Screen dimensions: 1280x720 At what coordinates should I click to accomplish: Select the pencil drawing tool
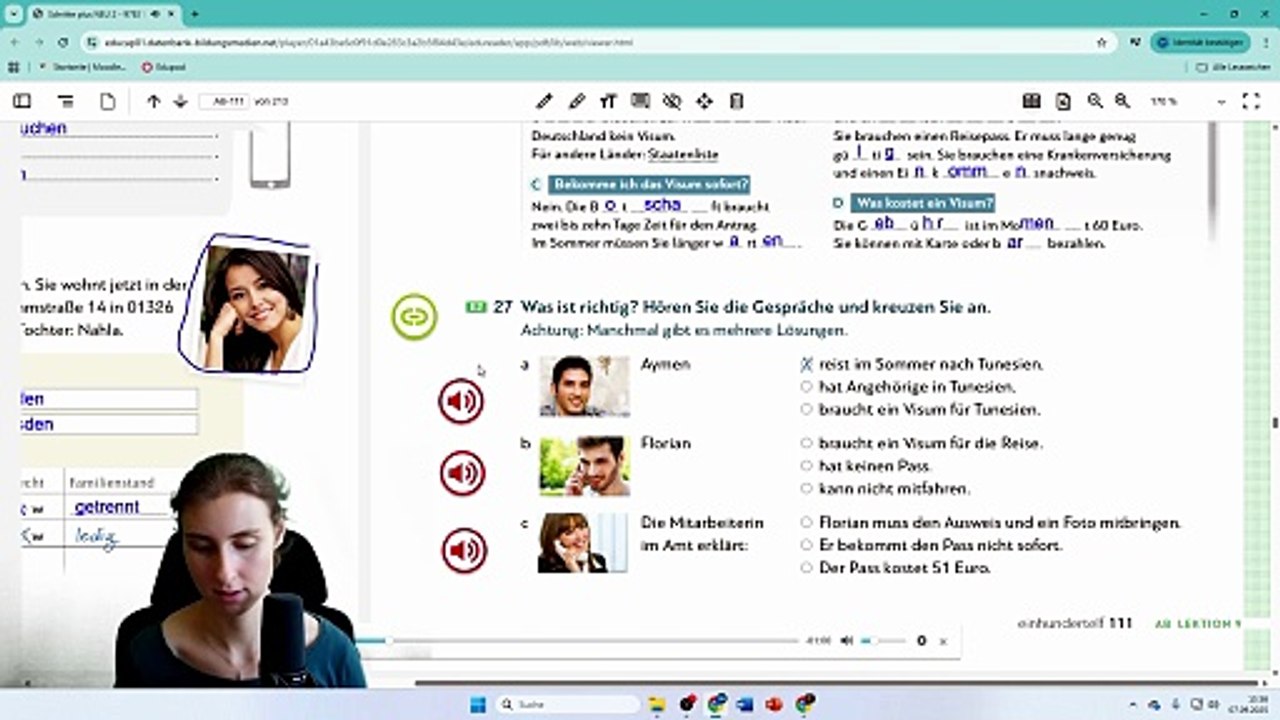(544, 101)
